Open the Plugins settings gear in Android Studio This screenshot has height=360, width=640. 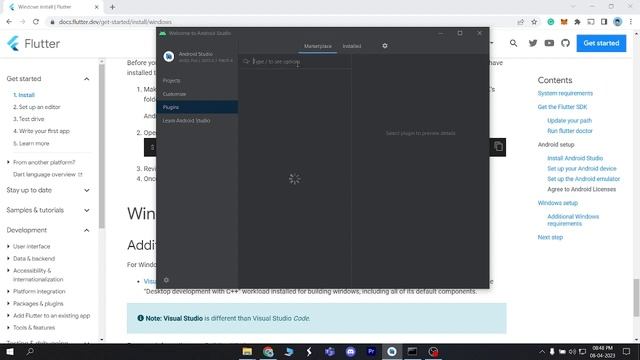[384, 46]
